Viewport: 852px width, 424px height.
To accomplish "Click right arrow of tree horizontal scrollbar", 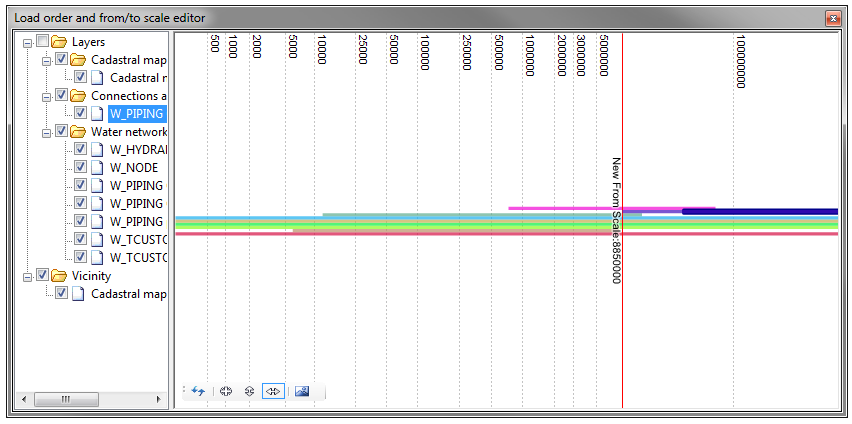I will pos(158,400).
